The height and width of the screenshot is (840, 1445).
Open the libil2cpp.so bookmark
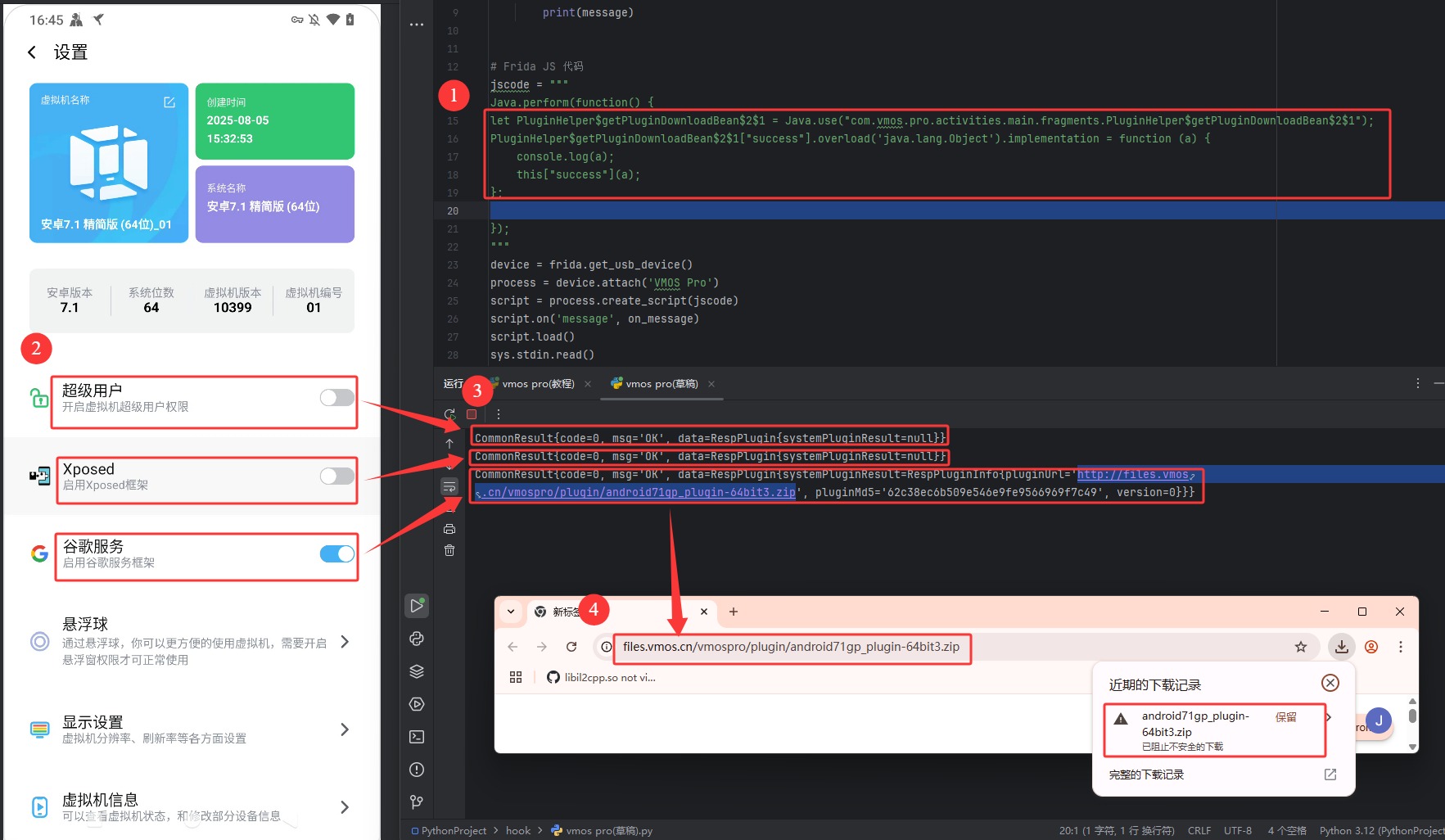pos(601,677)
